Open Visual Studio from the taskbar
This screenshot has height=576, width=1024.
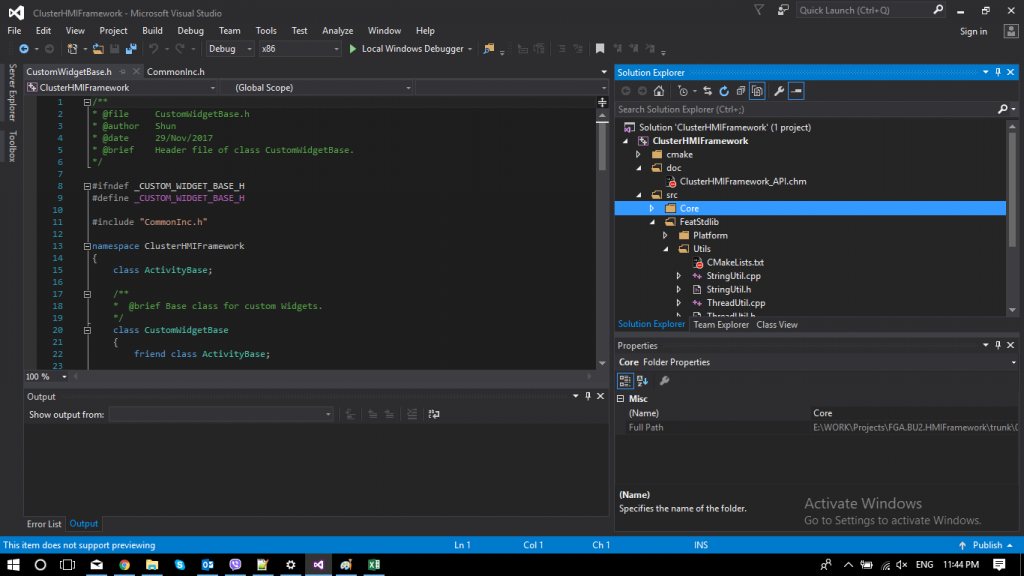tap(317, 565)
